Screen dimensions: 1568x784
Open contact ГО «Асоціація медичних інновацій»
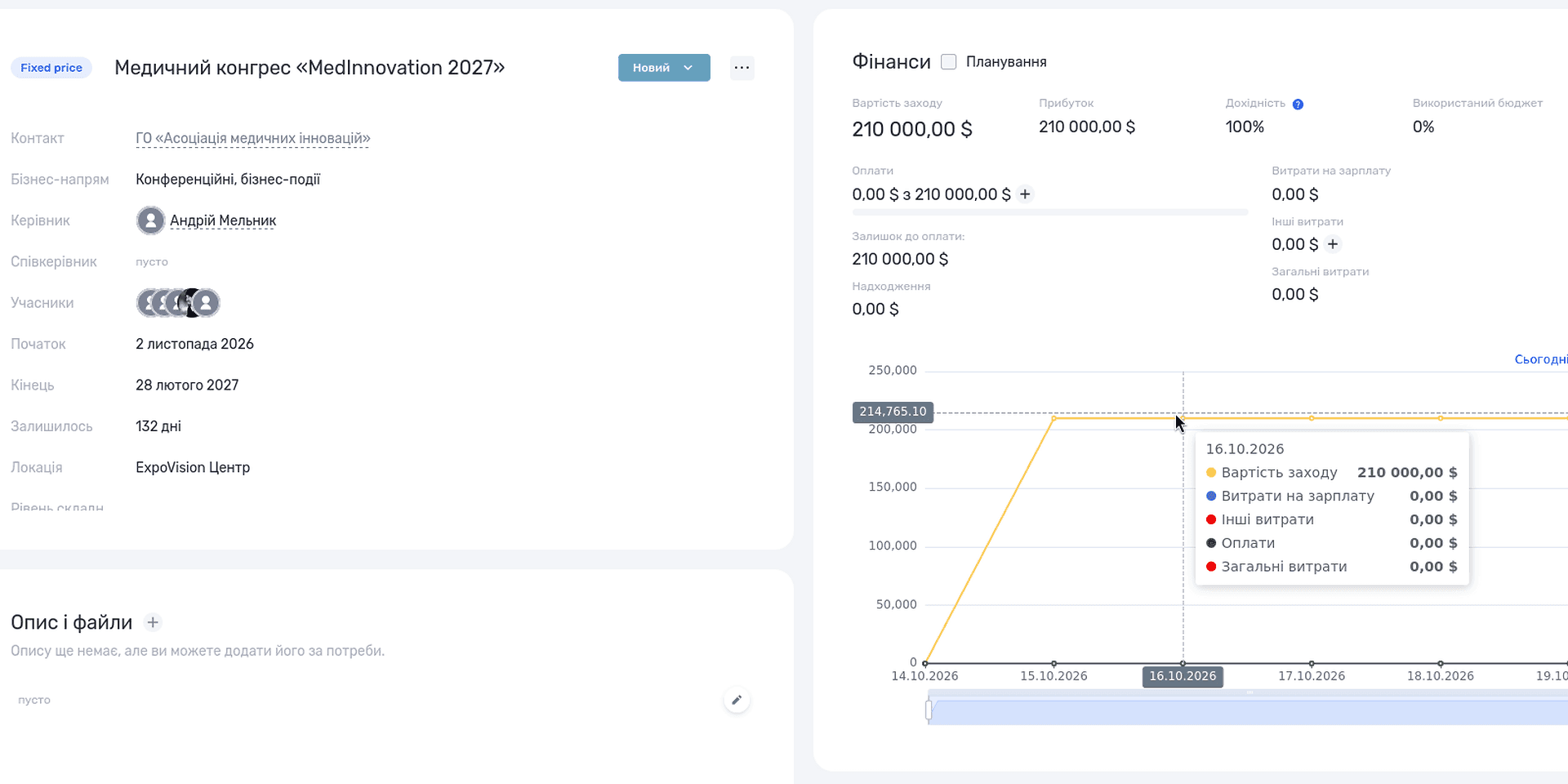point(253,138)
